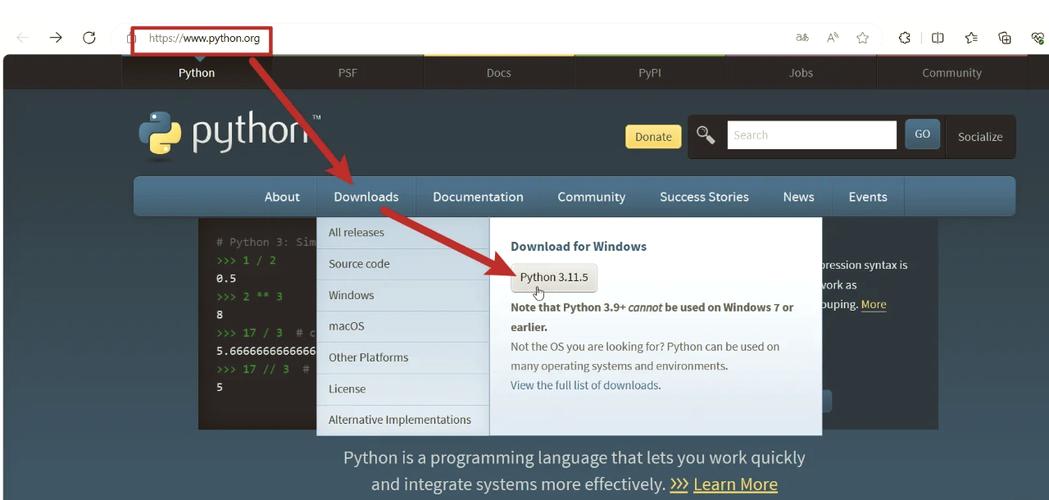Click the Search input field
Screen dimensions: 1049x500
click(x=812, y=135)
